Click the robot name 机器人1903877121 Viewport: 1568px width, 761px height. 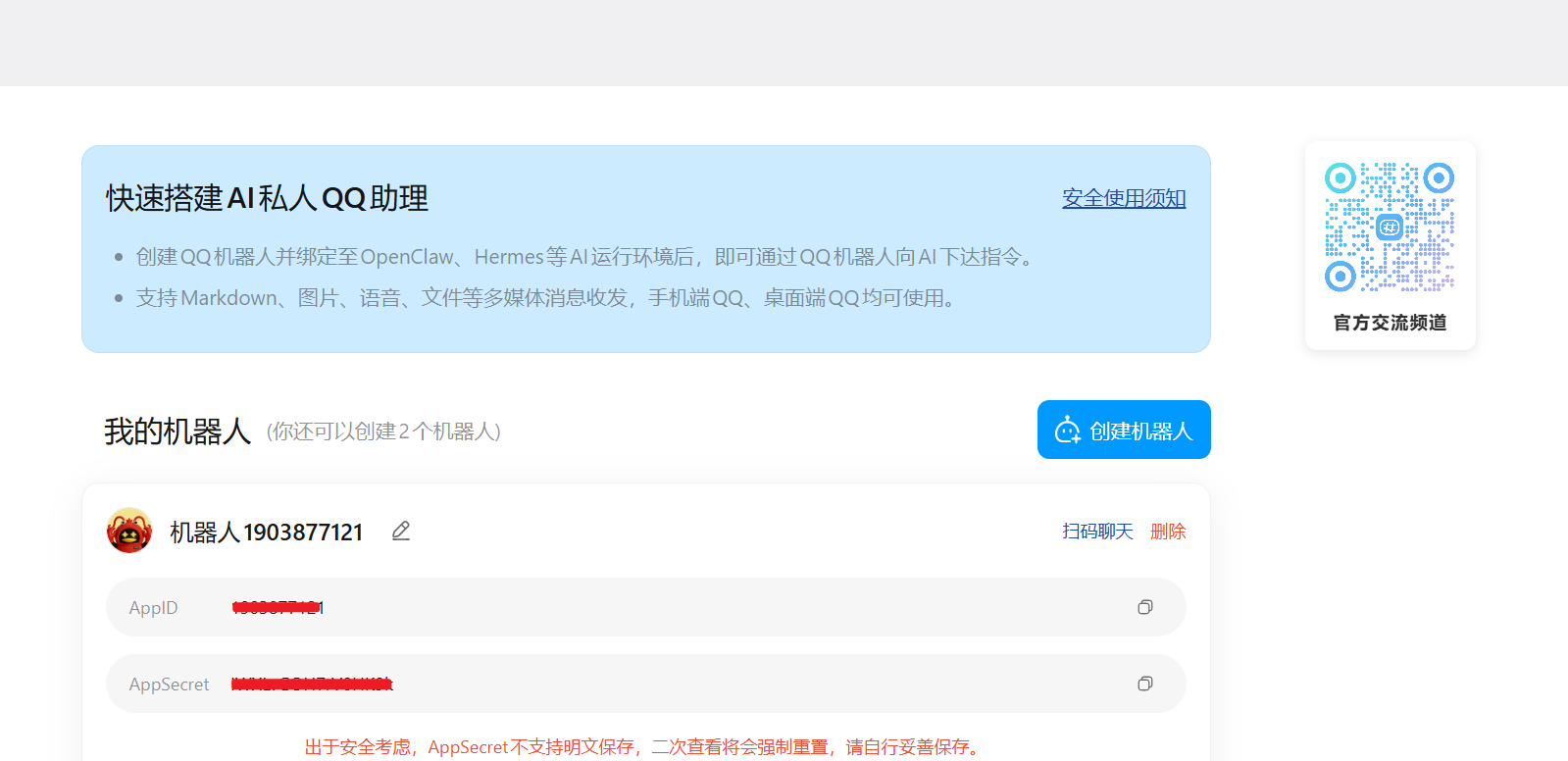coord(267,533)
